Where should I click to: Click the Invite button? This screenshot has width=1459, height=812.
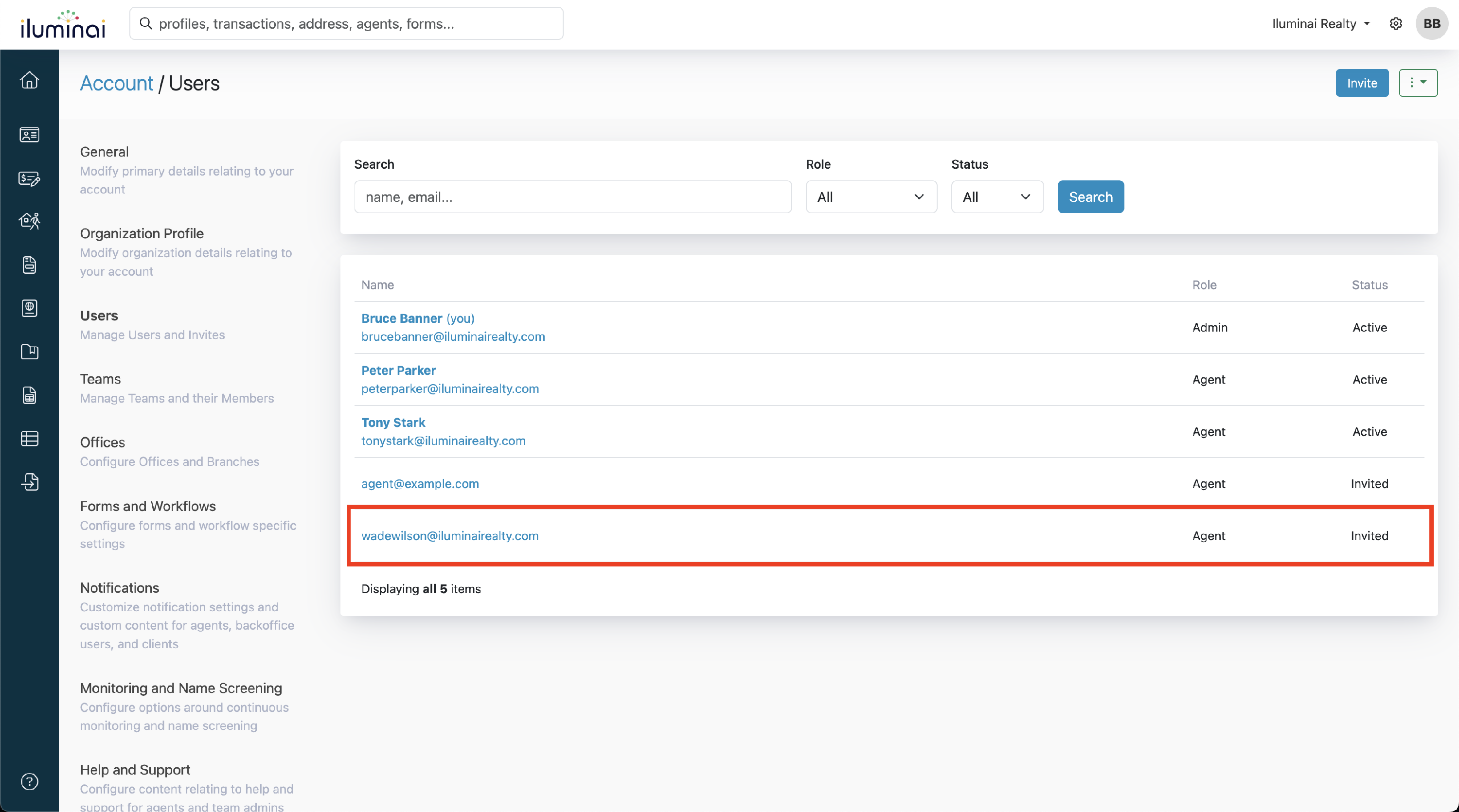[1362, 83]
